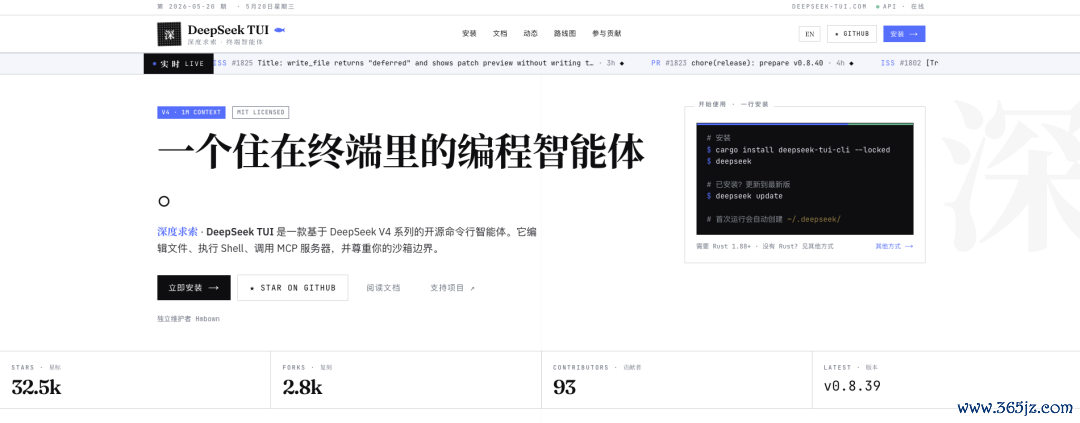Click the STARS 32.5k stat
The width and height of the screenshot is (1080, 423).
pyautogui.click(x=36, y=381)
